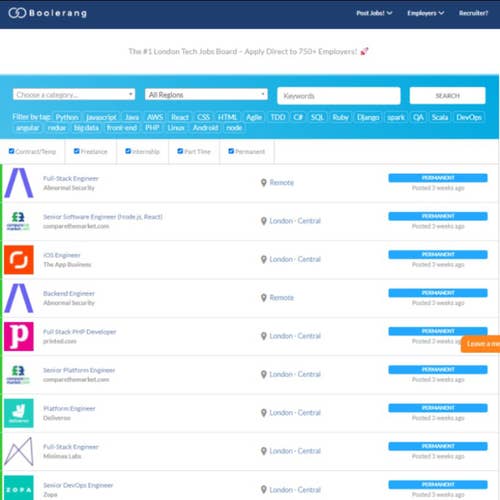Open the Minimax Labs company logo
Screen dimensions: 500x500
click(19, 451)
